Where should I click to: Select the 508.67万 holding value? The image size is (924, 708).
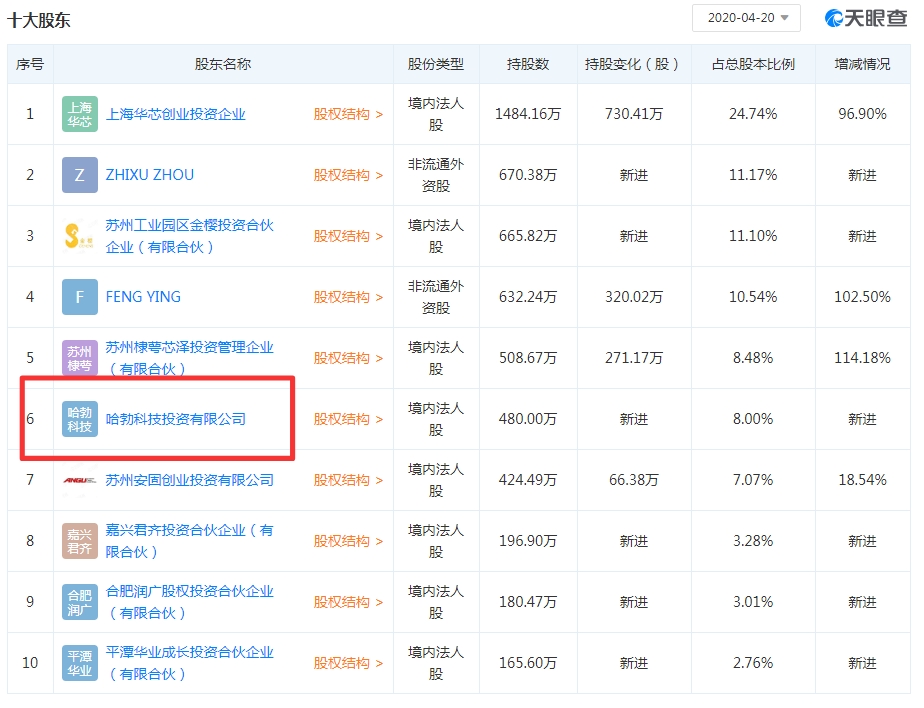click(x=528, y=358)
